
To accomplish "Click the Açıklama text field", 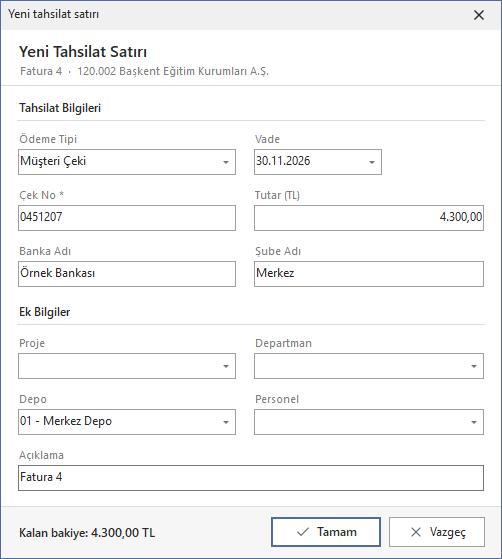I will click(x=251, y=478).
